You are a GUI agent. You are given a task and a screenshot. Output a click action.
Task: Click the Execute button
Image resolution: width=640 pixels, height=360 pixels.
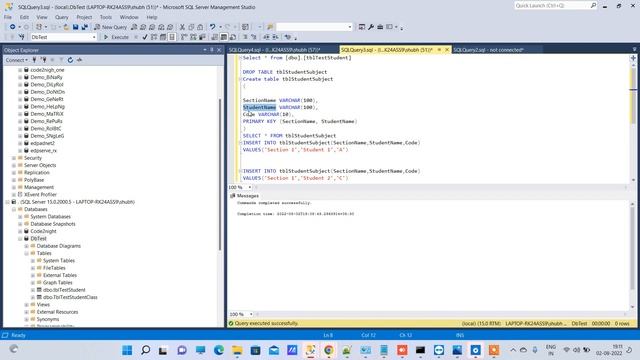116,37
